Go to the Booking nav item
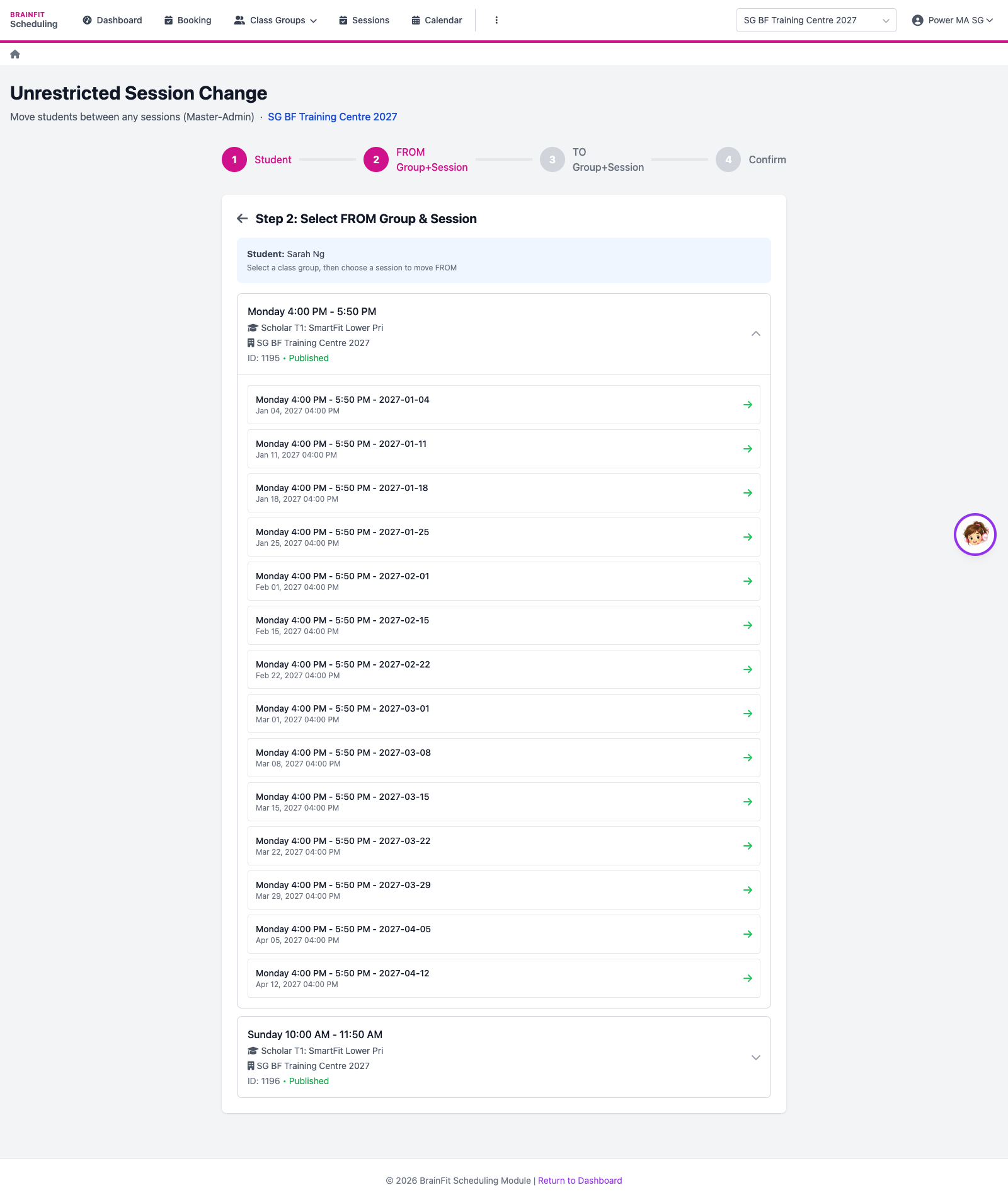Image resolution: width=1008 pixels, height=1202 pixels. click(x=188, y=20)
